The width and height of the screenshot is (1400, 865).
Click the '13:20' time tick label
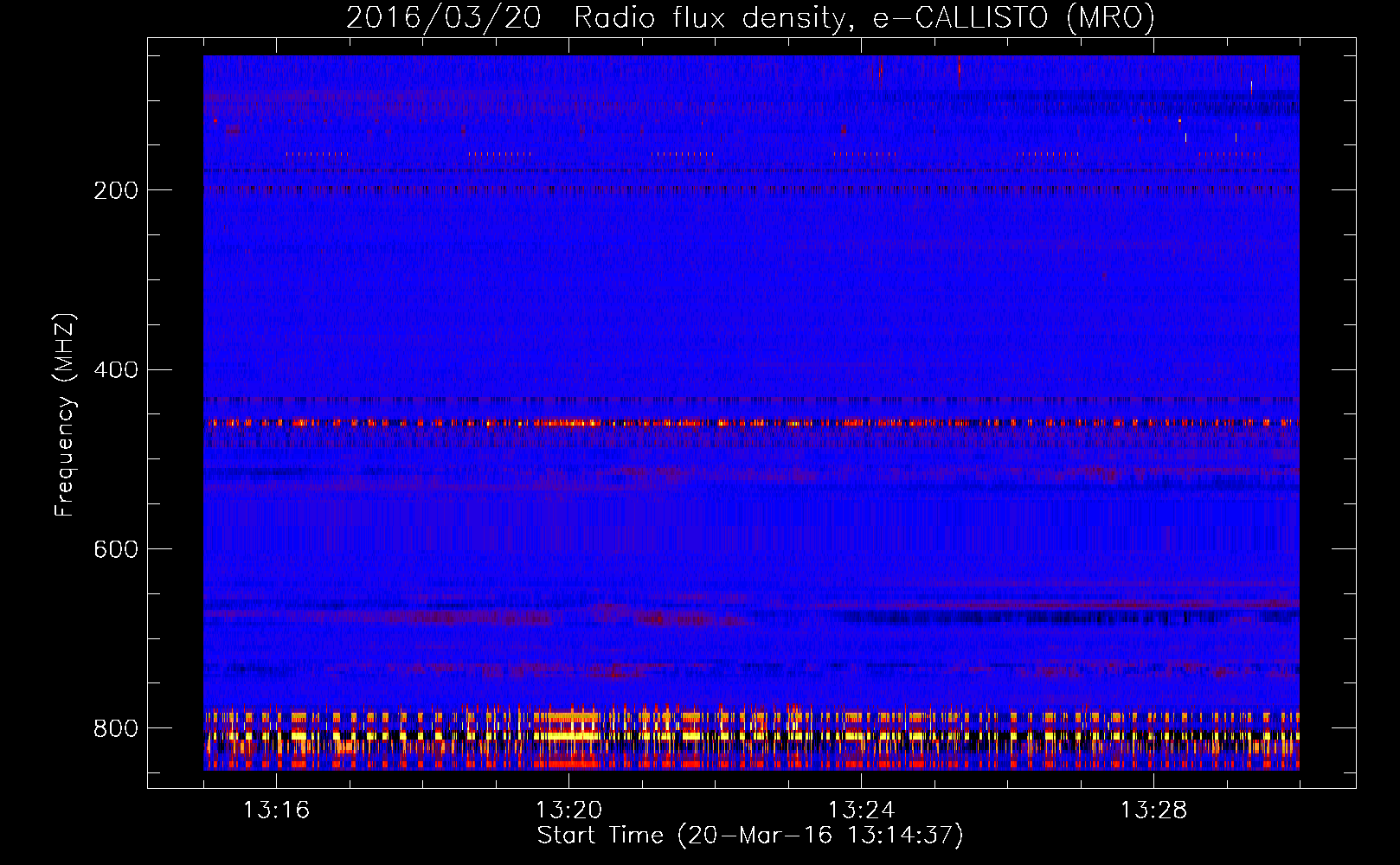pos(568,811)
